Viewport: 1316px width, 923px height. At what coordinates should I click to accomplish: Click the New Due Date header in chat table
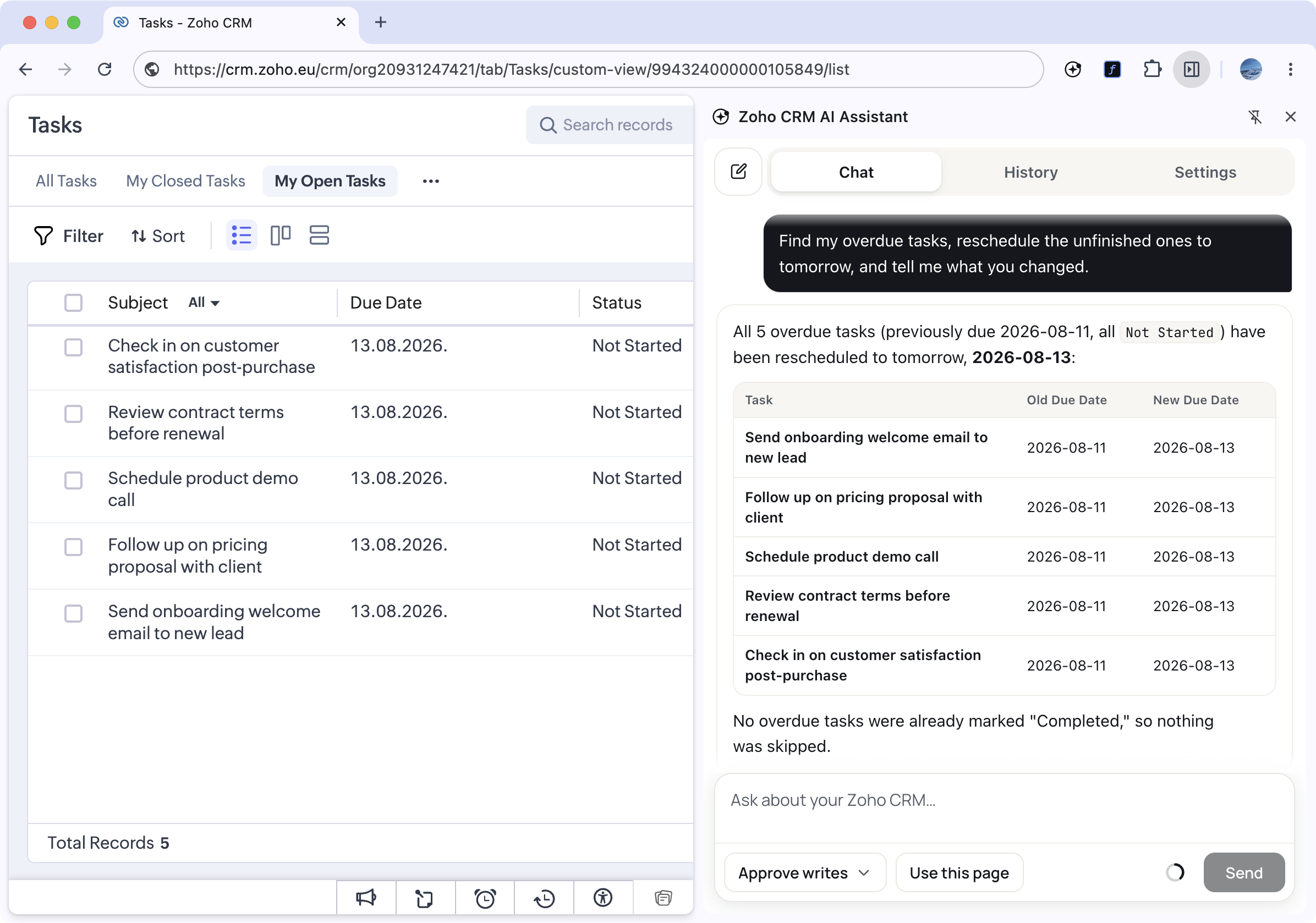coord(1196,400)
